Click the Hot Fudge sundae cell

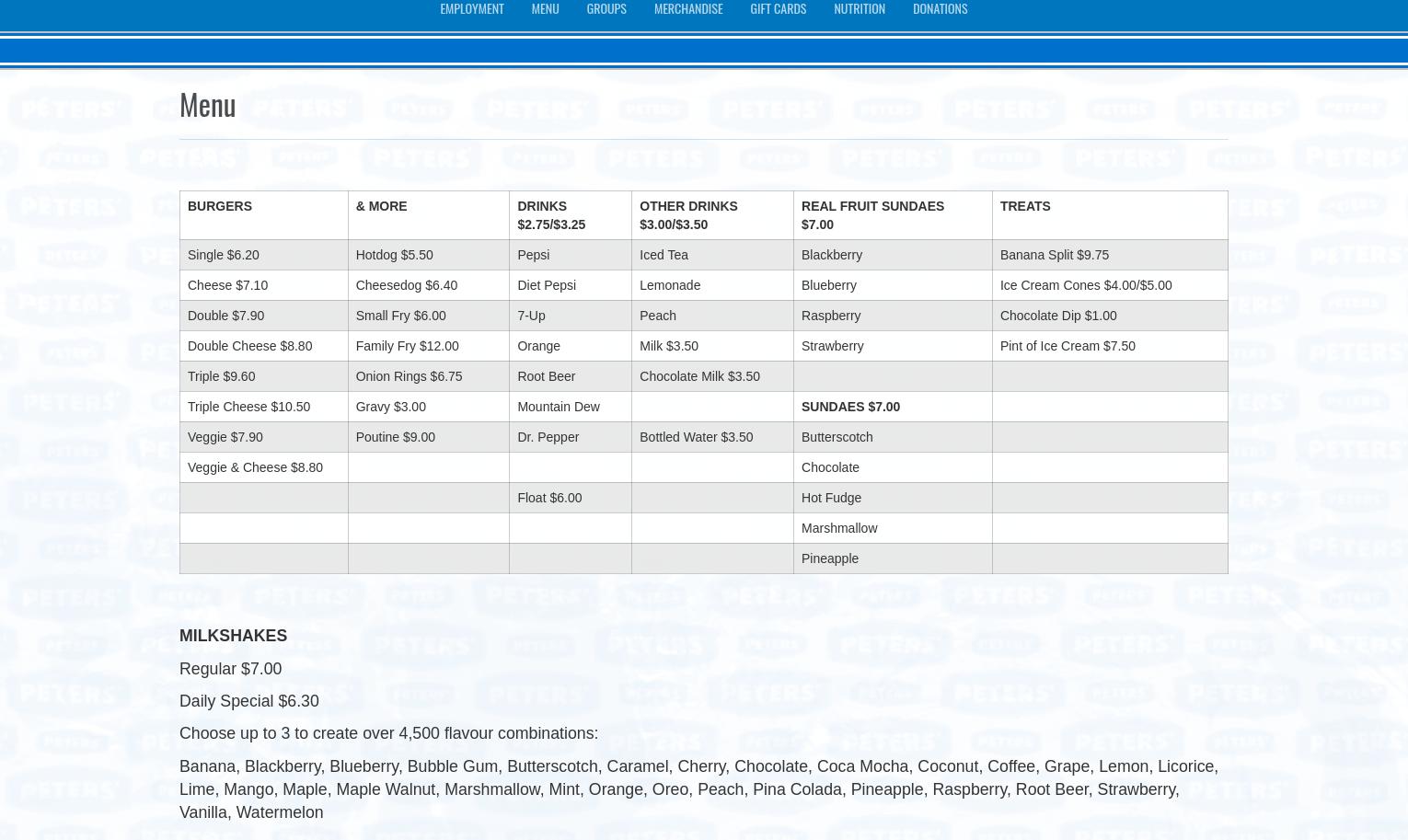[x=831, y=498]
